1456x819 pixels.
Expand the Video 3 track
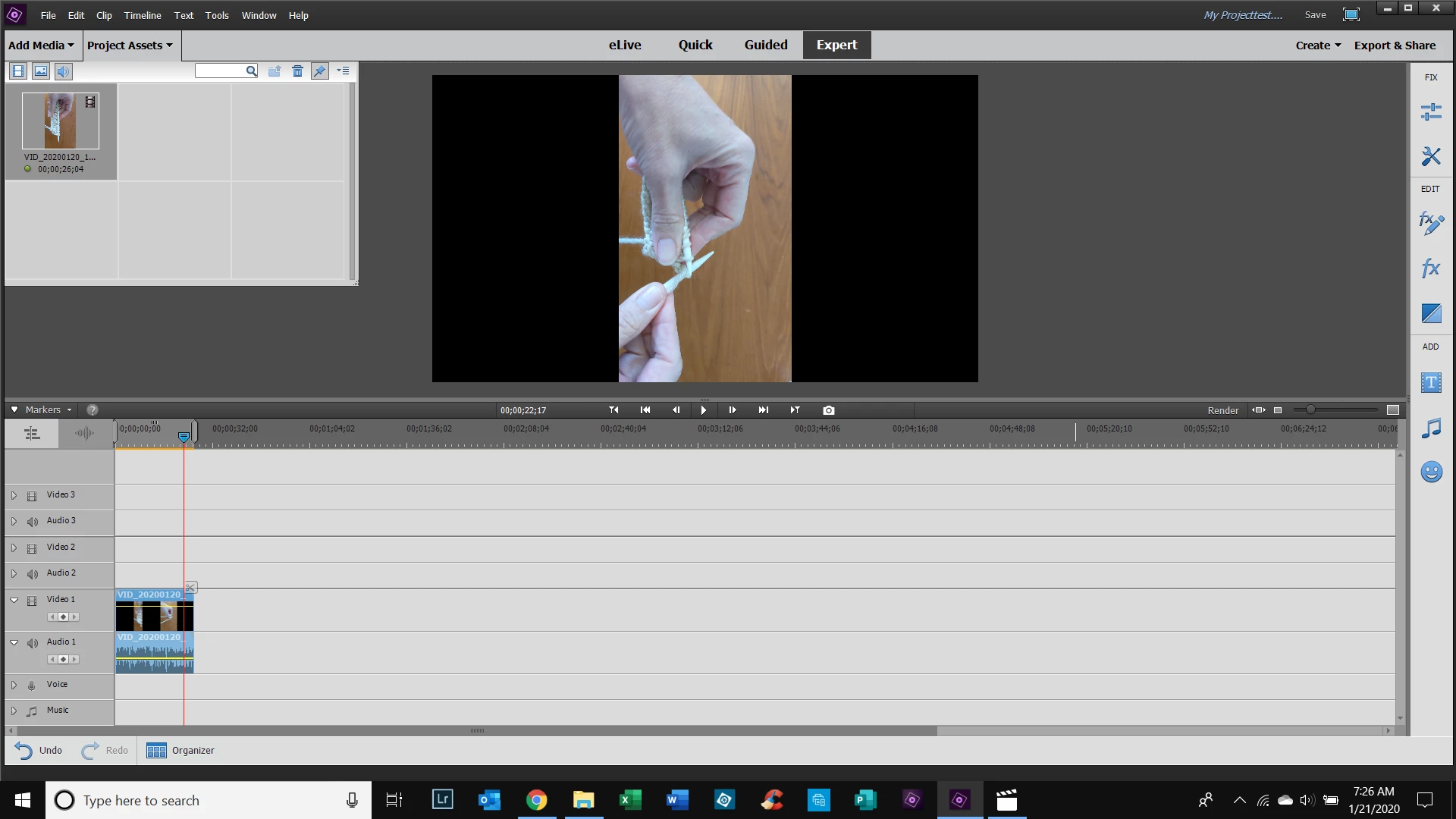[x=14, y=495]
